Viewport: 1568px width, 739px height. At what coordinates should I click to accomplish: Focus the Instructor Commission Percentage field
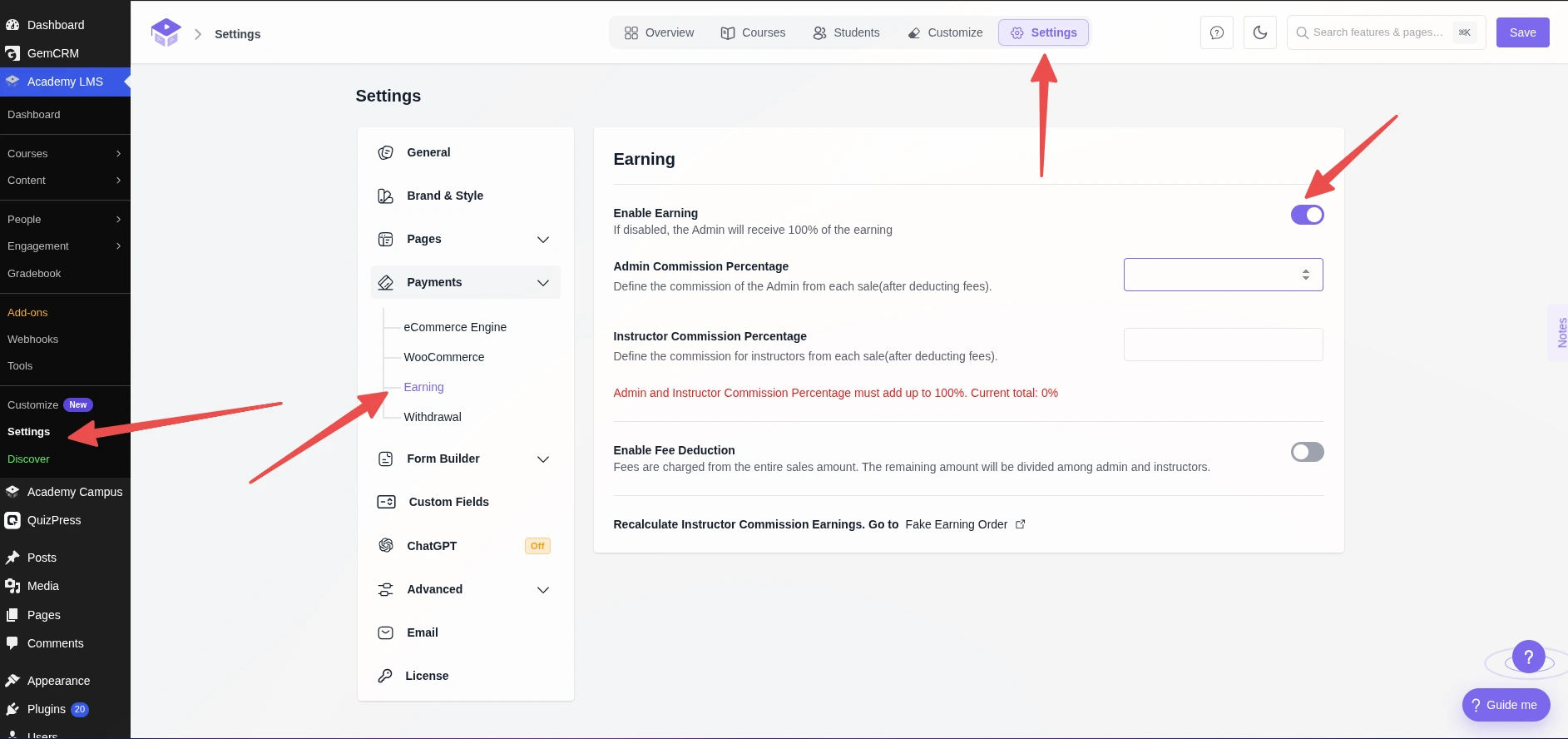click(x=1223, y=345)
